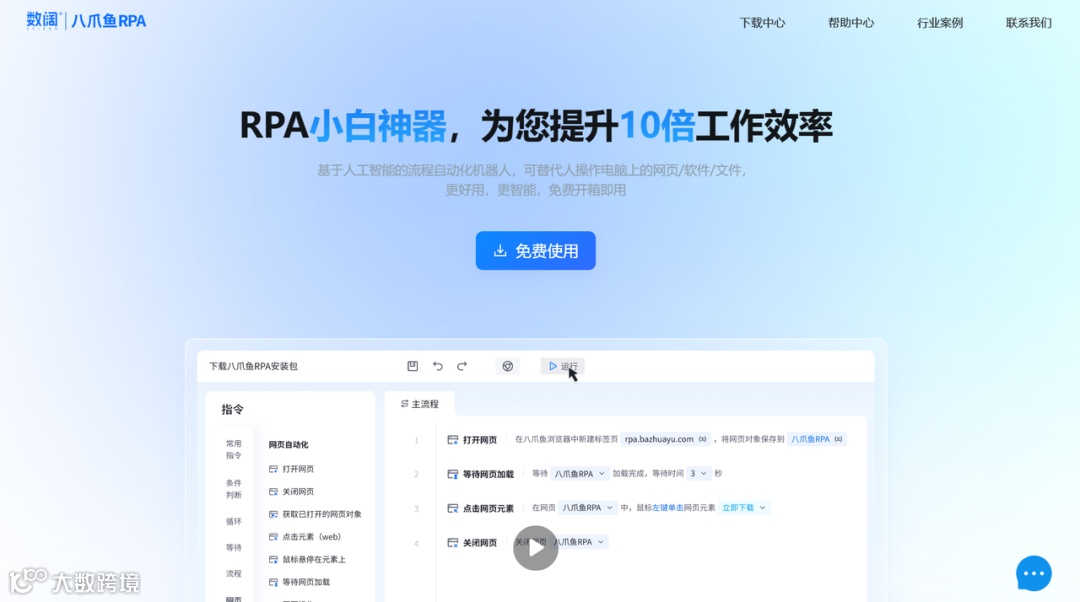
Task: Open the chat bubble in the bottom corner
Action: point(1033,572)
